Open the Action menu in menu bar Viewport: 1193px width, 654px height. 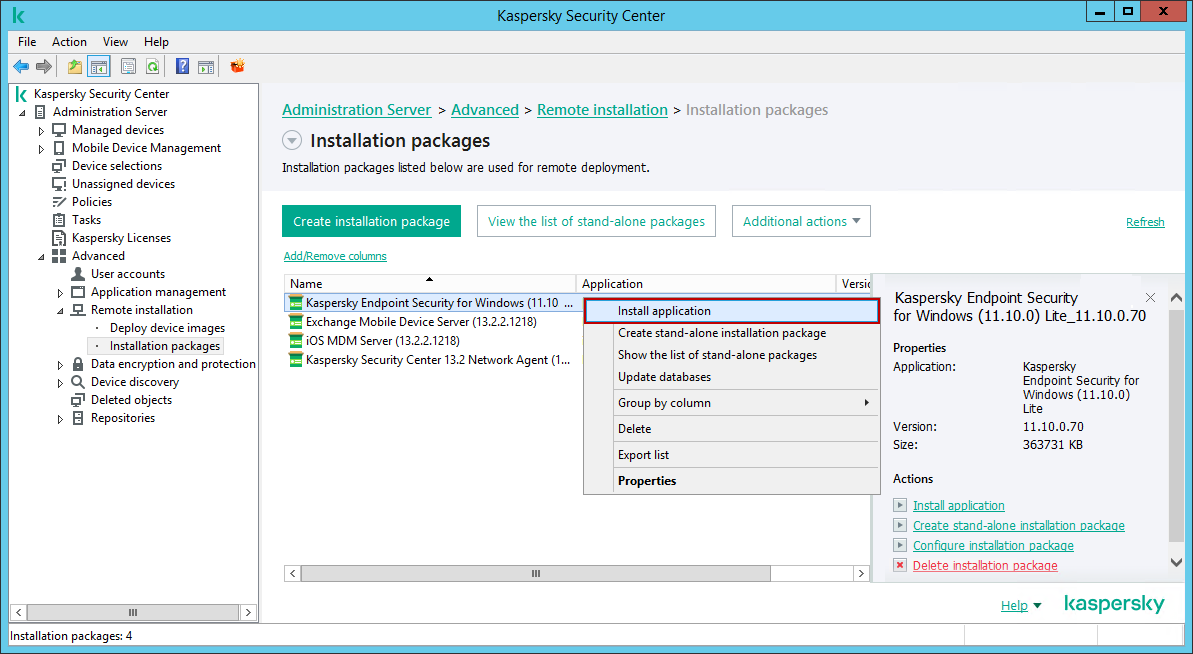point(69,42)
